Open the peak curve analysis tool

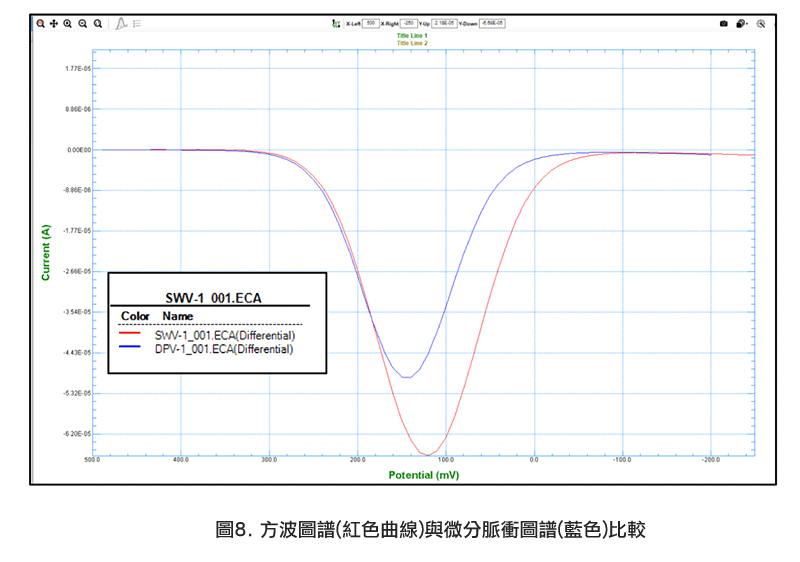[120, 22]
